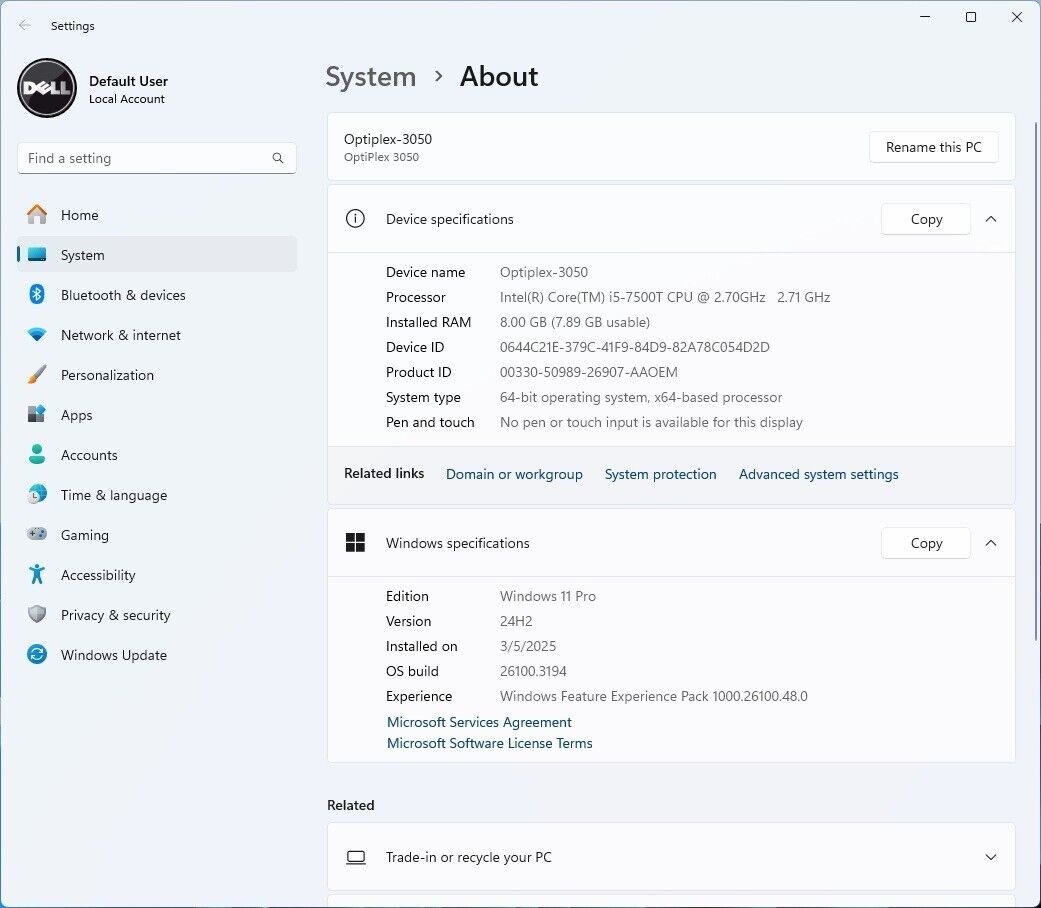This screenshot has height=908, width=1041.
Task: Copy the Device specifications
Action: 926,219
